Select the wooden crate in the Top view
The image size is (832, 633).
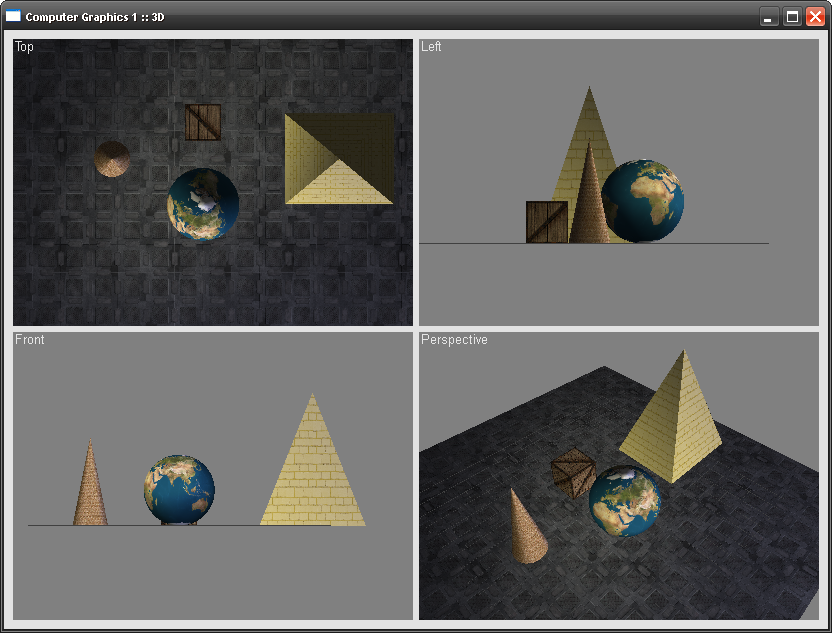203,123
